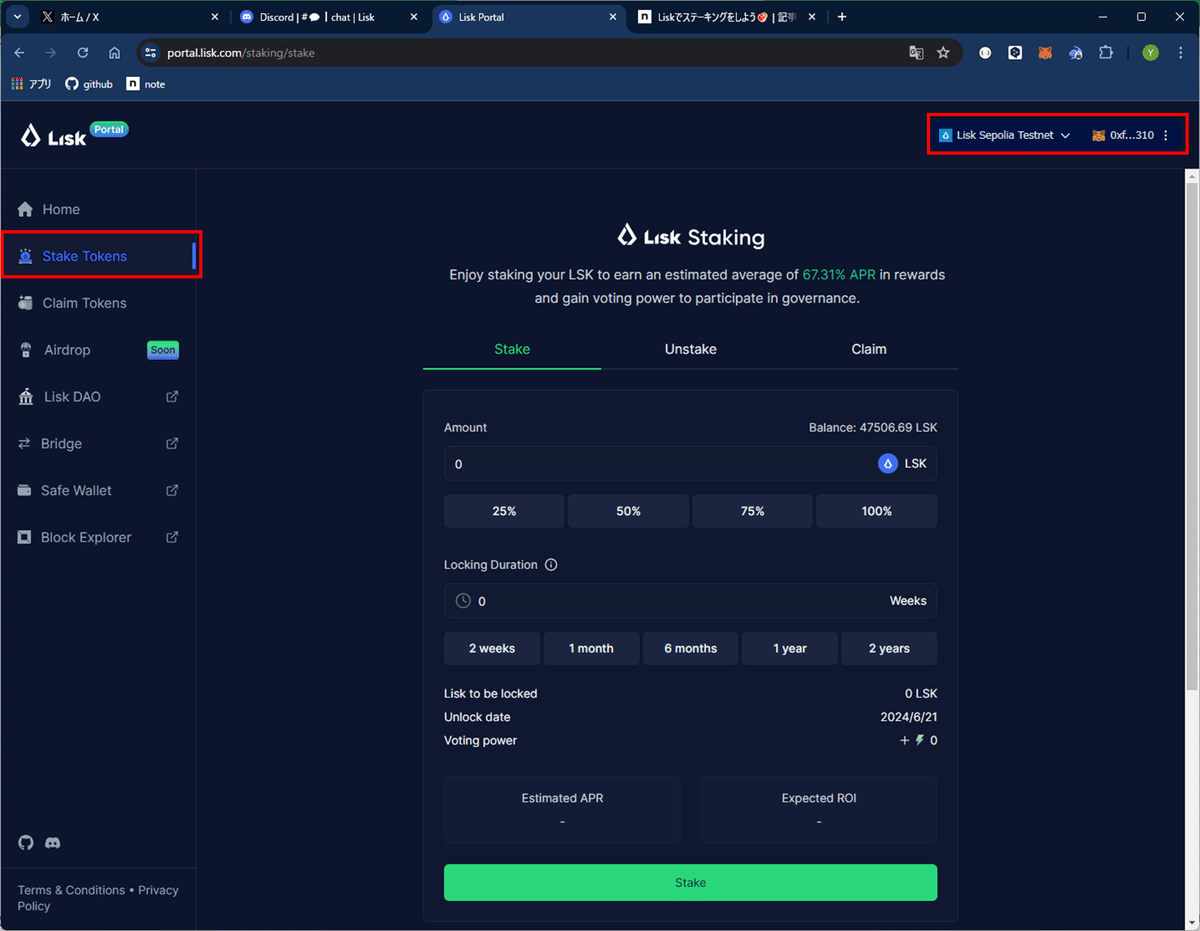
Task: Click browser Forward arrow
Action: pyautogui.click(x=51, y=52)
